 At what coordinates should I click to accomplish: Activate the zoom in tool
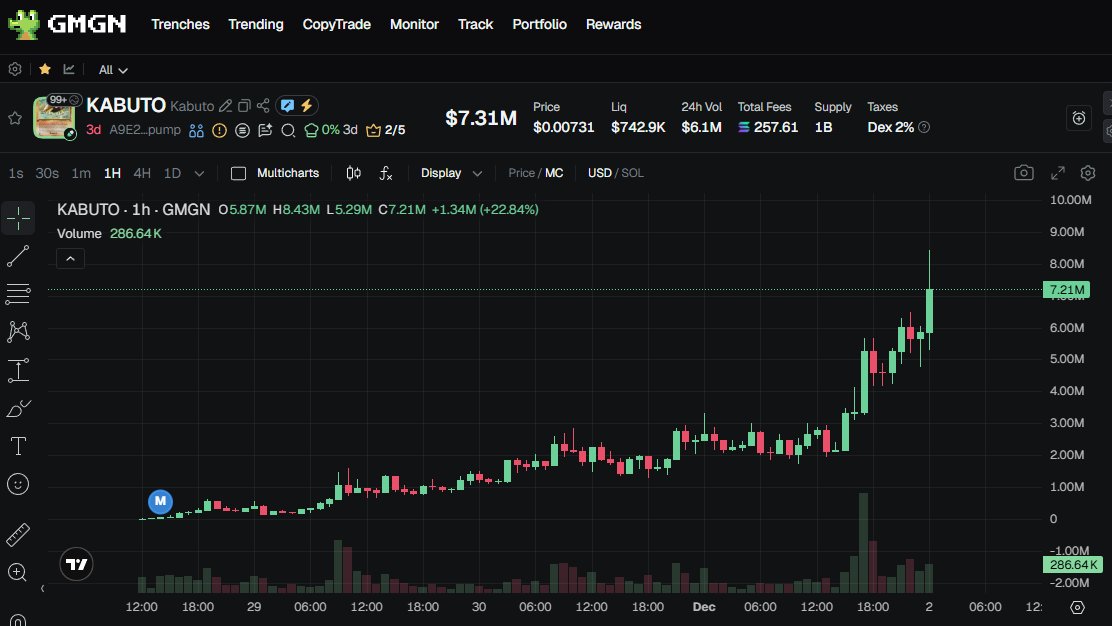[18, 572]
